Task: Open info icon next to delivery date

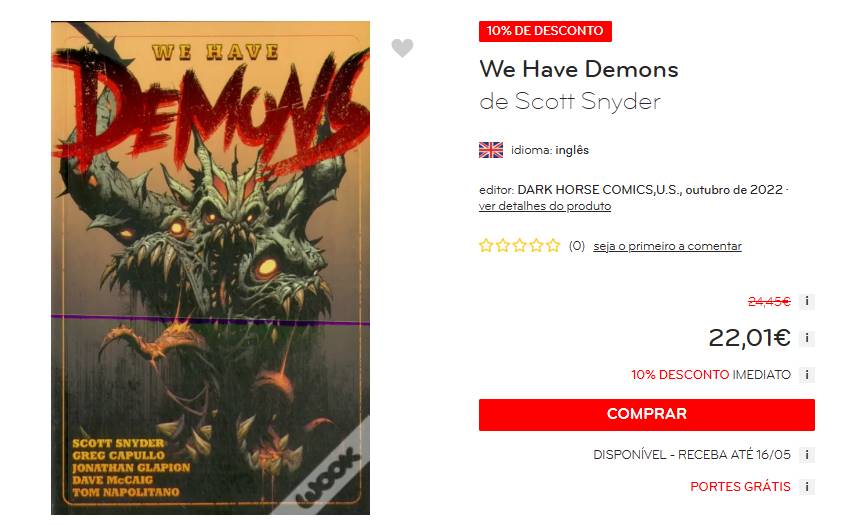Action: click(x=806, y=455)
